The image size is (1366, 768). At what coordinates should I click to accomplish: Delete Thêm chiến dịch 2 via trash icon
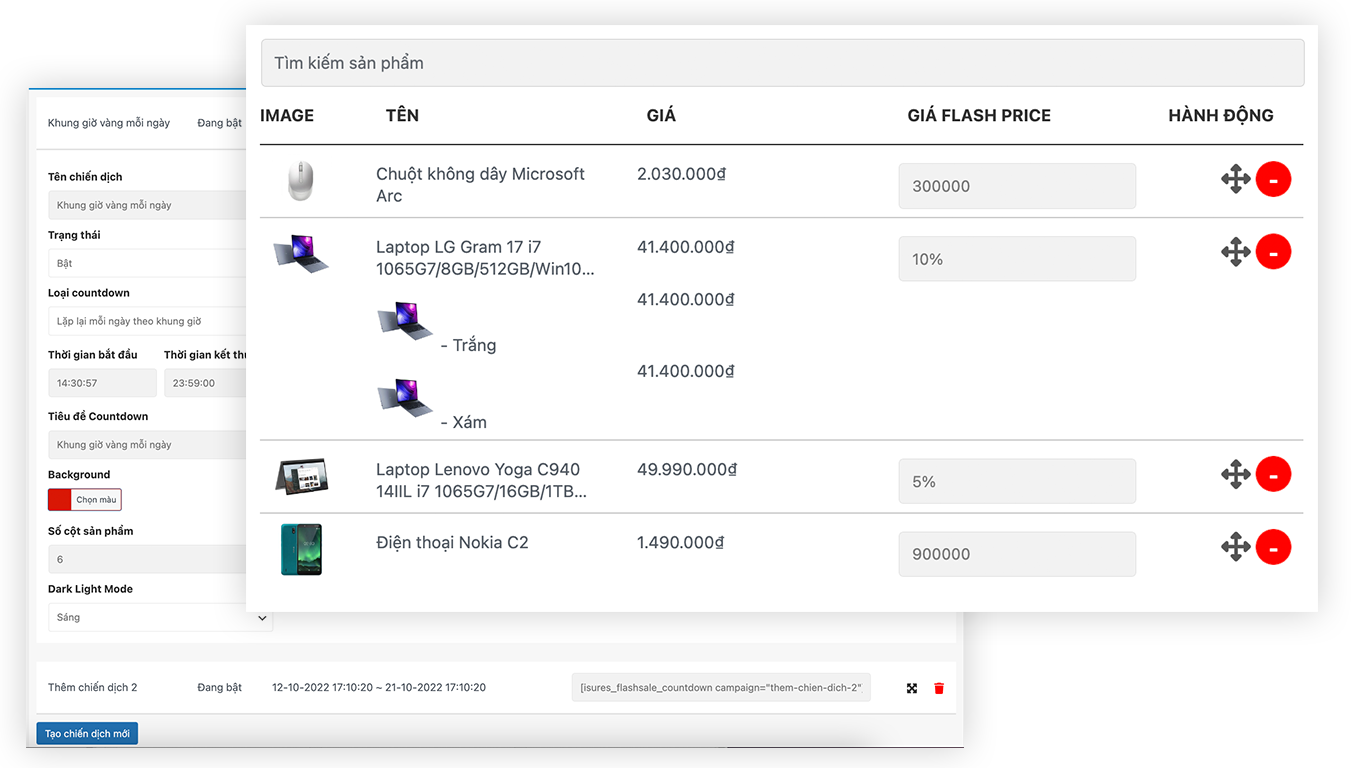click(x=939, y=688)
